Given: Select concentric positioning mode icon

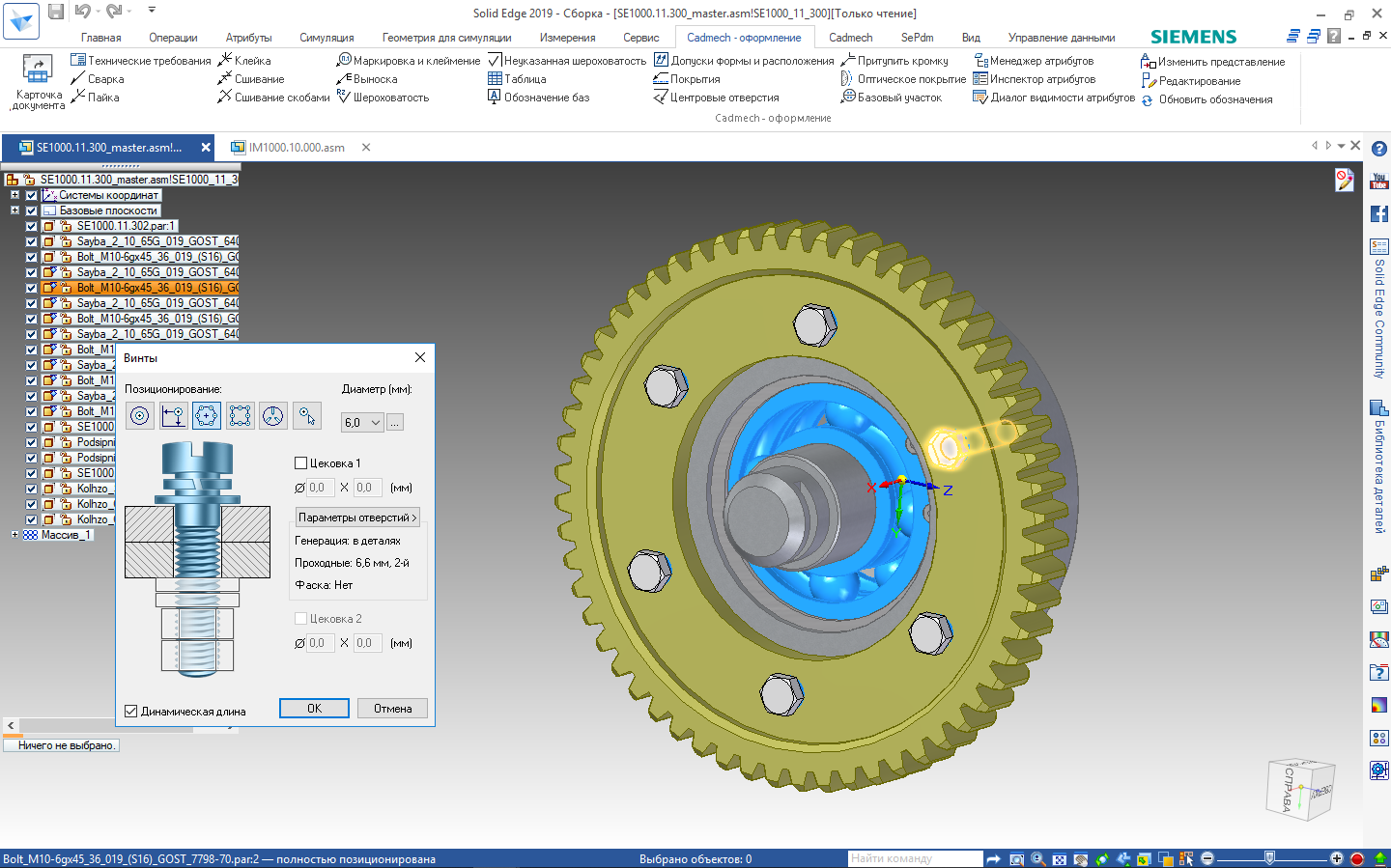Looking at the screenshot, I should point(140,416).
